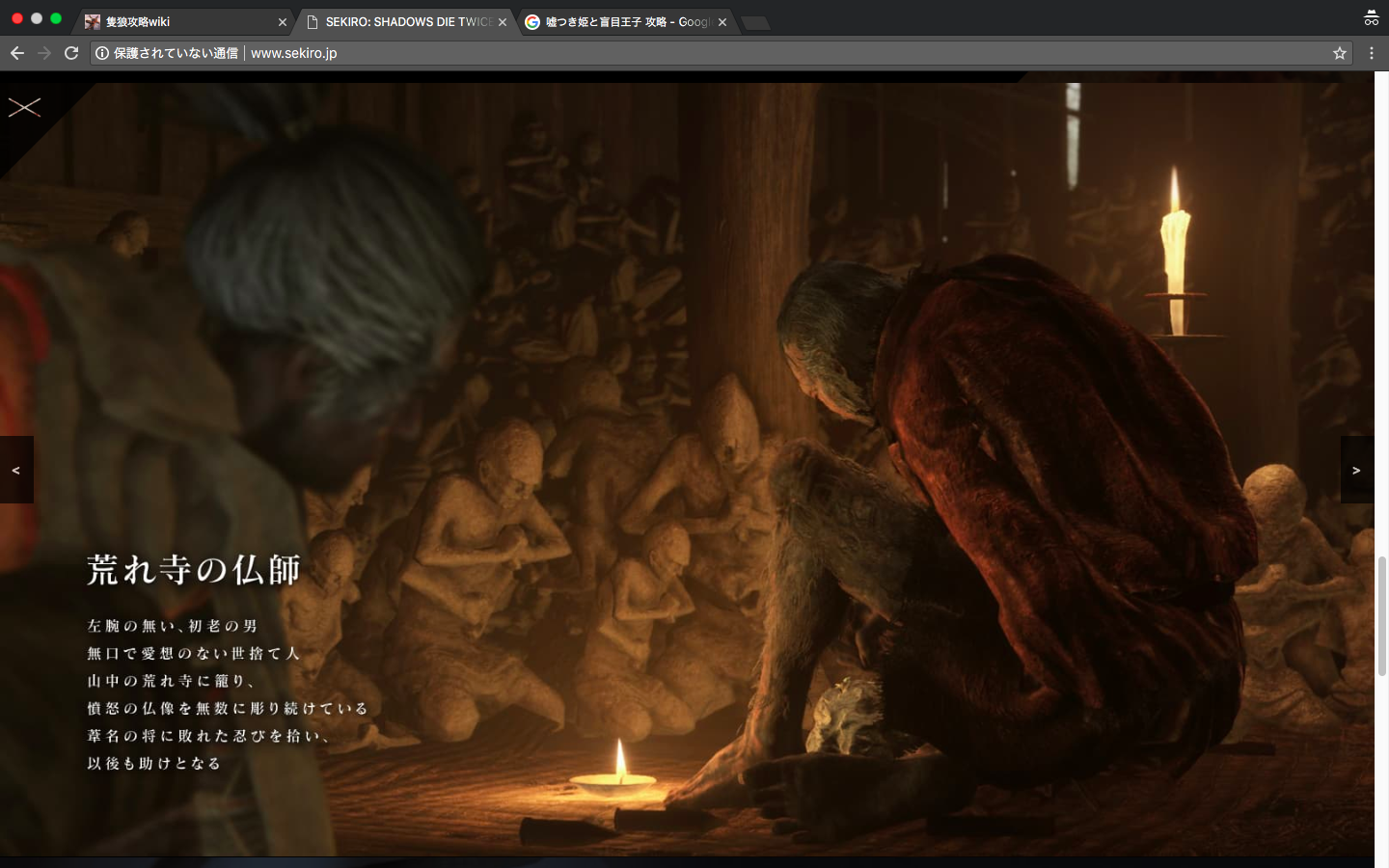The width and height of the screenshot is (1389, 868).
Task: Click the Google favicon on the third tab
Action: (532, 22)
